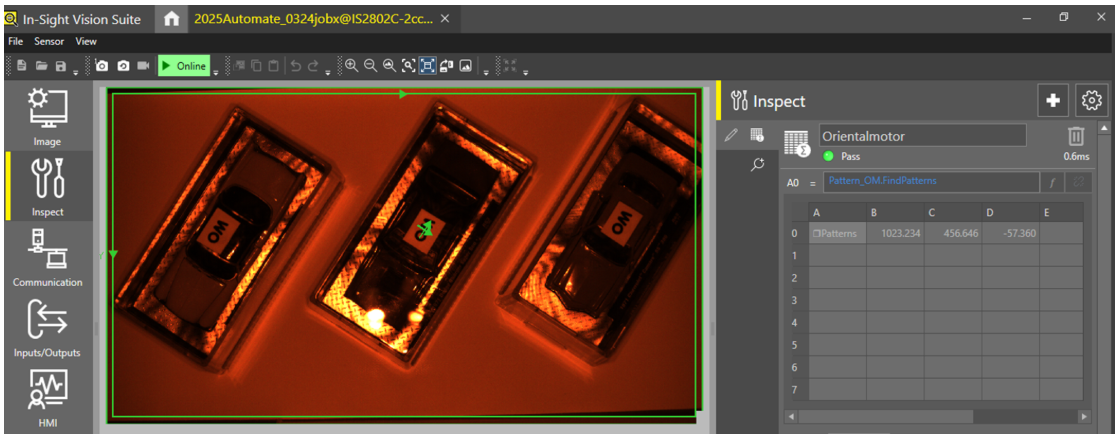Click the Copy toolbar icon
The width and height of the screenshot is (1118, 437).
click(256, 66)
